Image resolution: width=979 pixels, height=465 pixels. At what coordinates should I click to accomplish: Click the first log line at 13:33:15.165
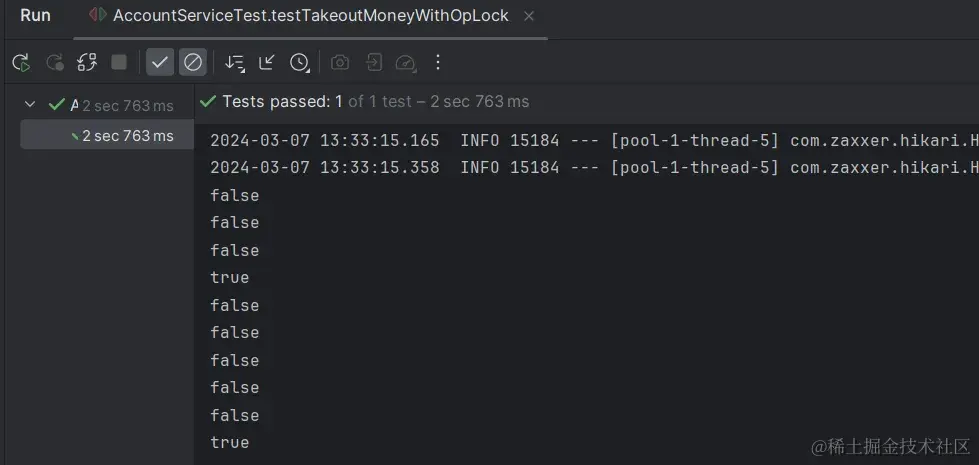pyautogui.click(x=590, y=140)
